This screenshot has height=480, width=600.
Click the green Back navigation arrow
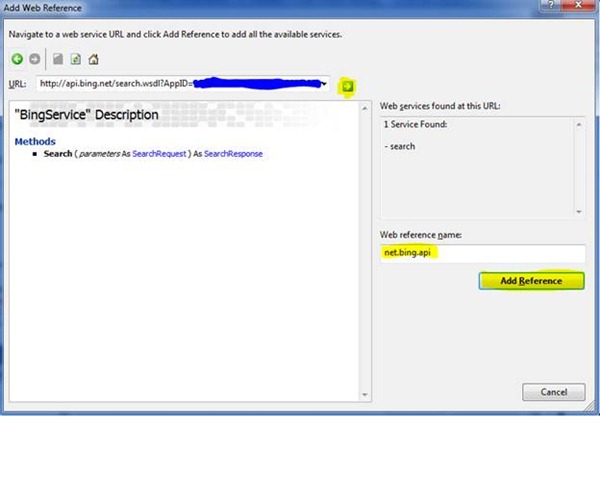pyautogui.click(x=17, y=59)
